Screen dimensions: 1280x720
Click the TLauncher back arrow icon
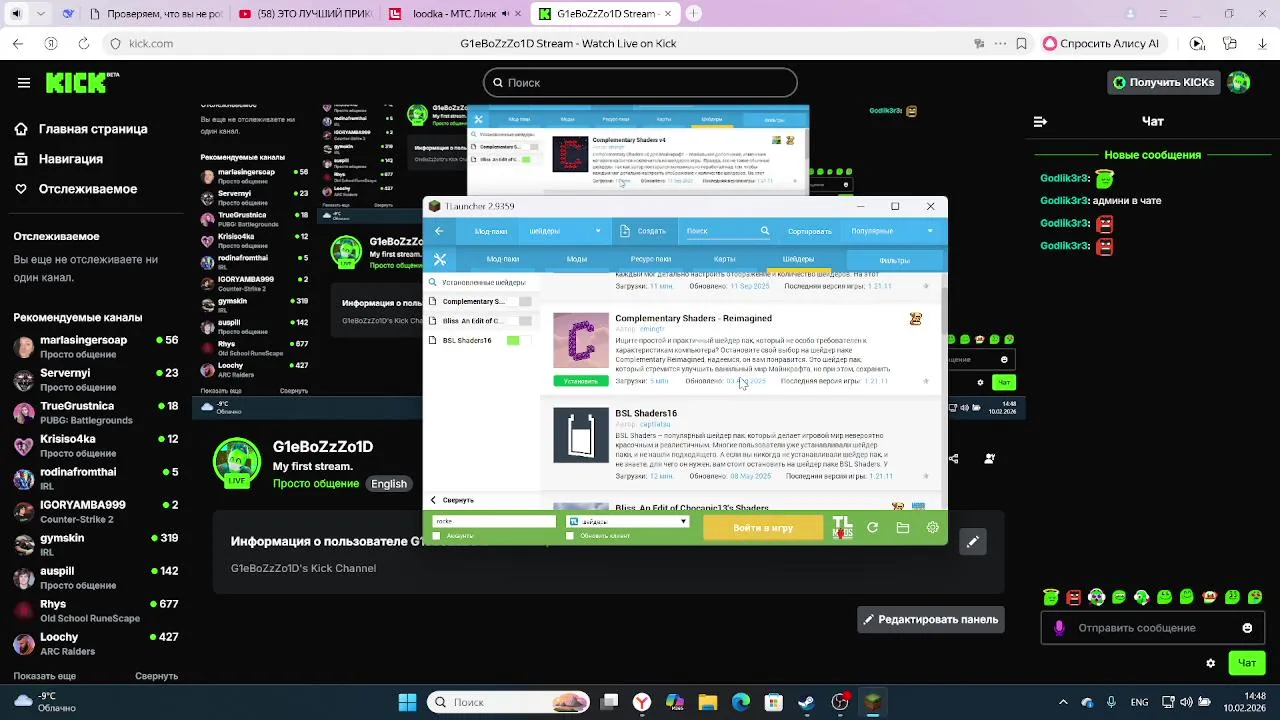coord(439,231)
